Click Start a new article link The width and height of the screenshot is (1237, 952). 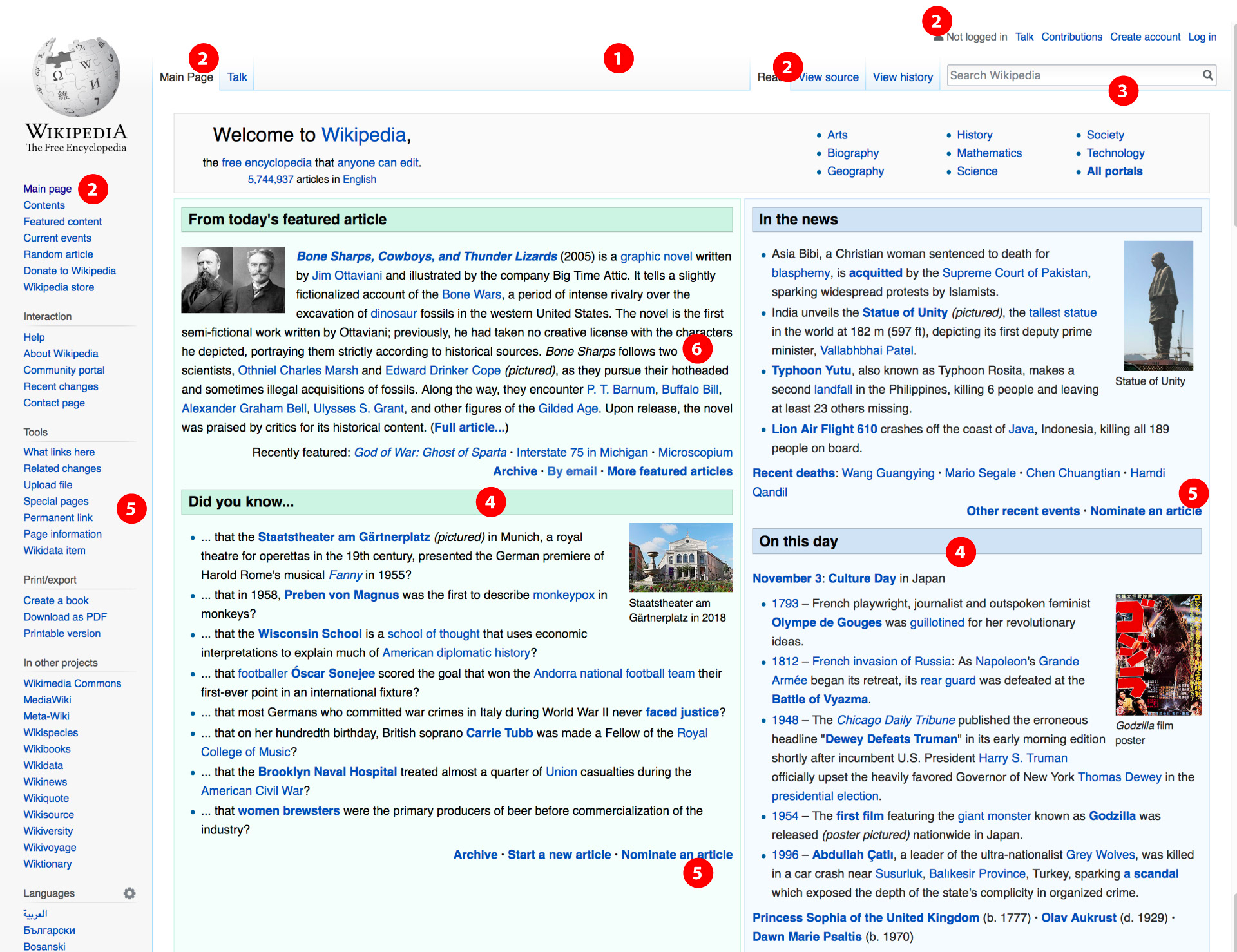[559, 855]
